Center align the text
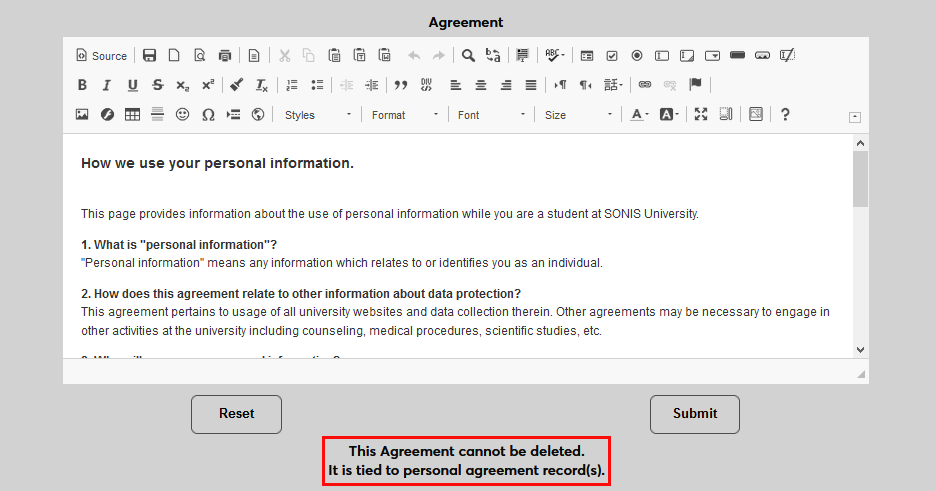The height and width of the screenshot is (491, 936). (x=481, y=85)
